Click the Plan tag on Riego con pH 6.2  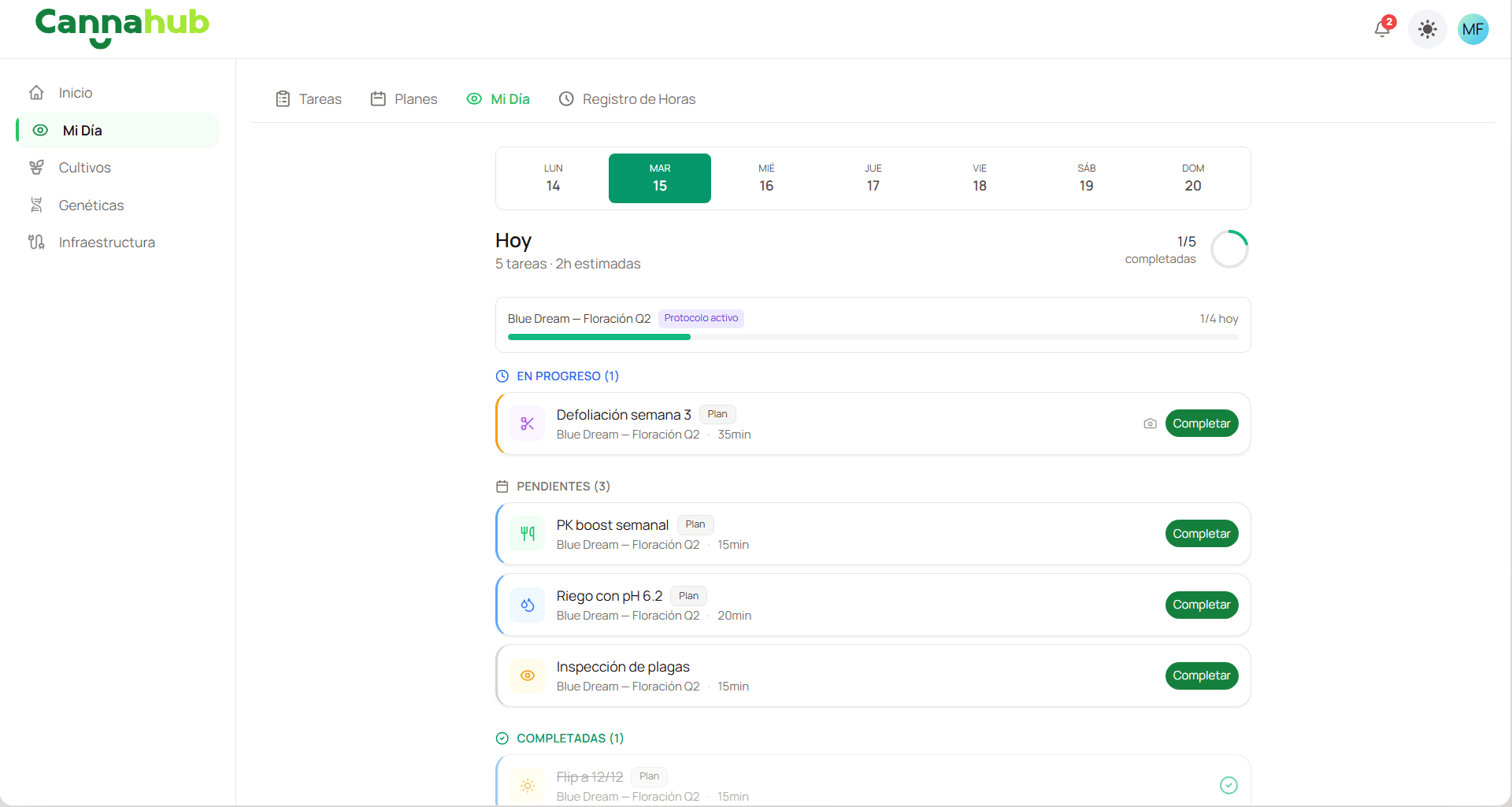pyautogui.click(x=689, y=596)
